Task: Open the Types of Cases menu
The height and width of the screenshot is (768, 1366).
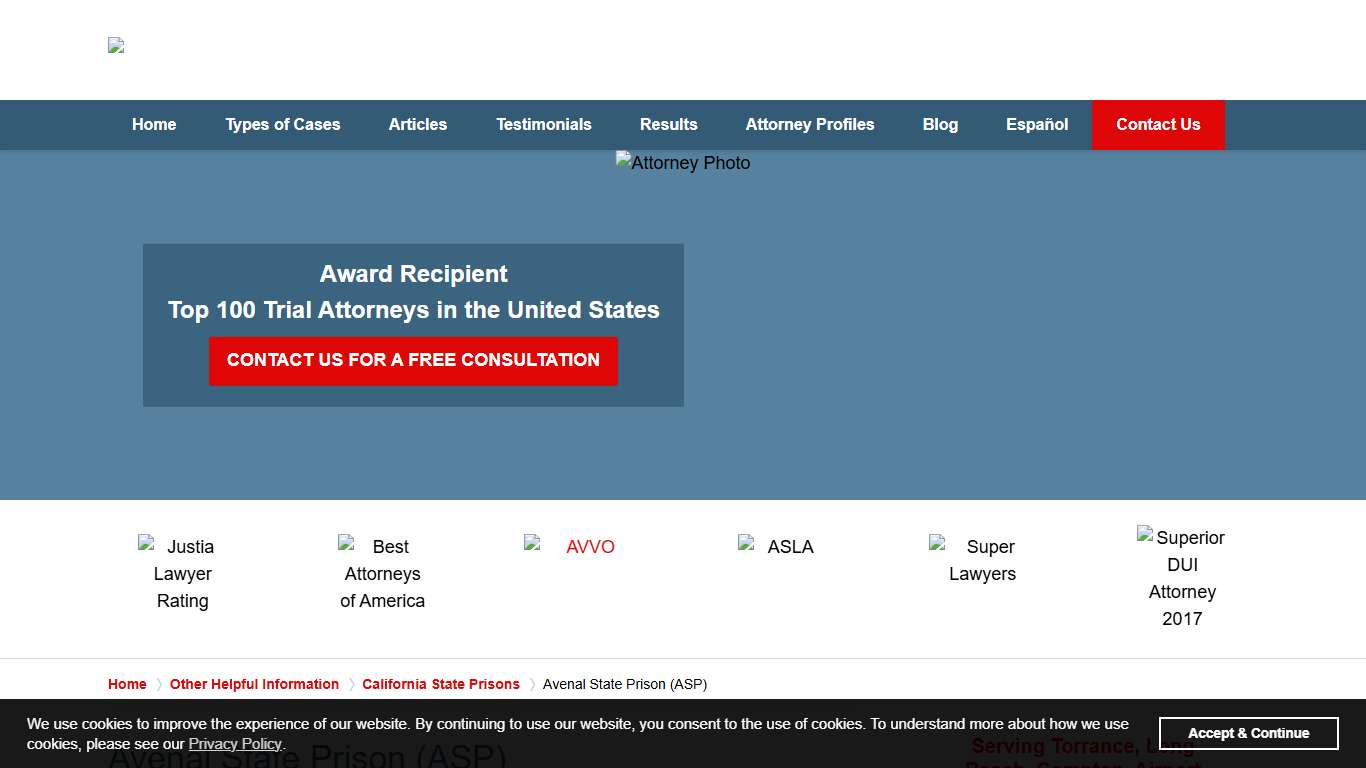Action: point(283,124)
